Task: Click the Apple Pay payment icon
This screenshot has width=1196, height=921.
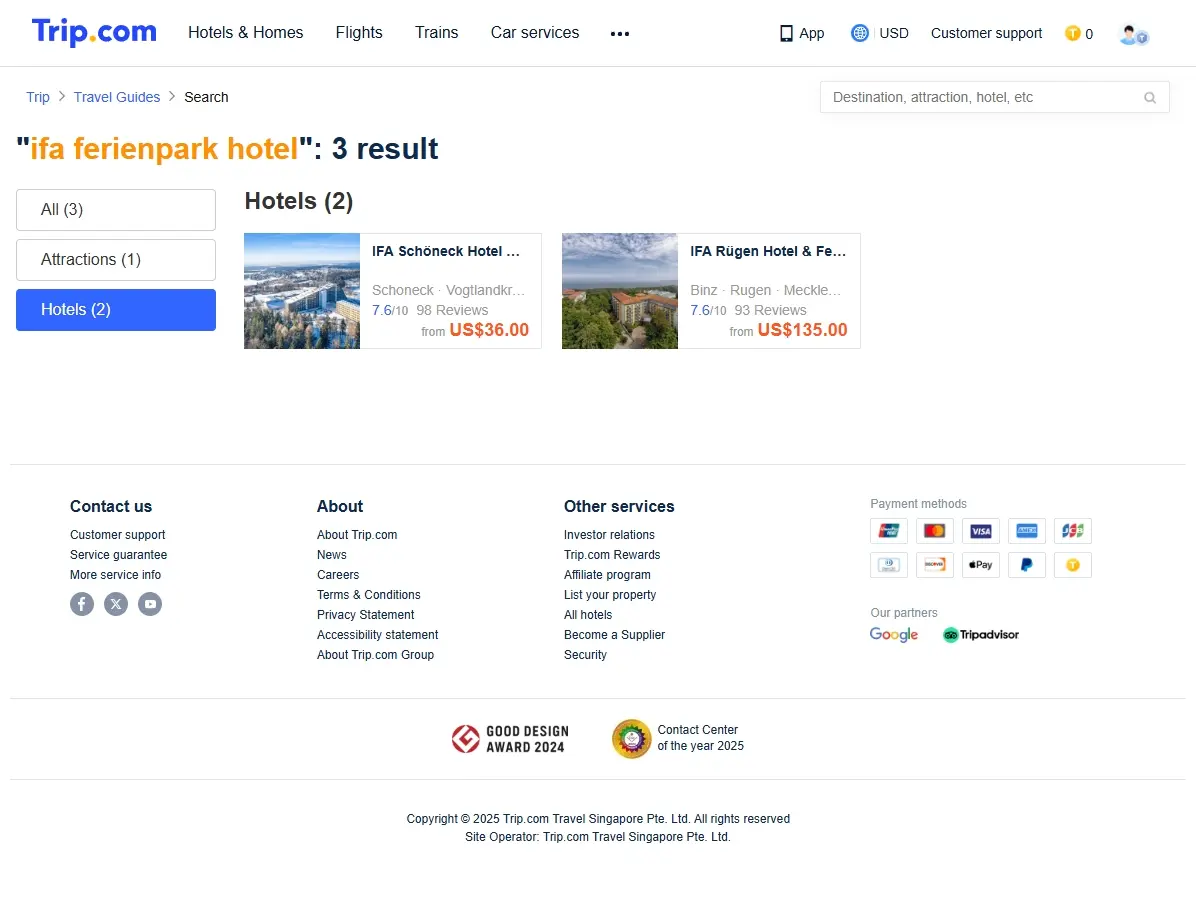Action: point(981,565)
